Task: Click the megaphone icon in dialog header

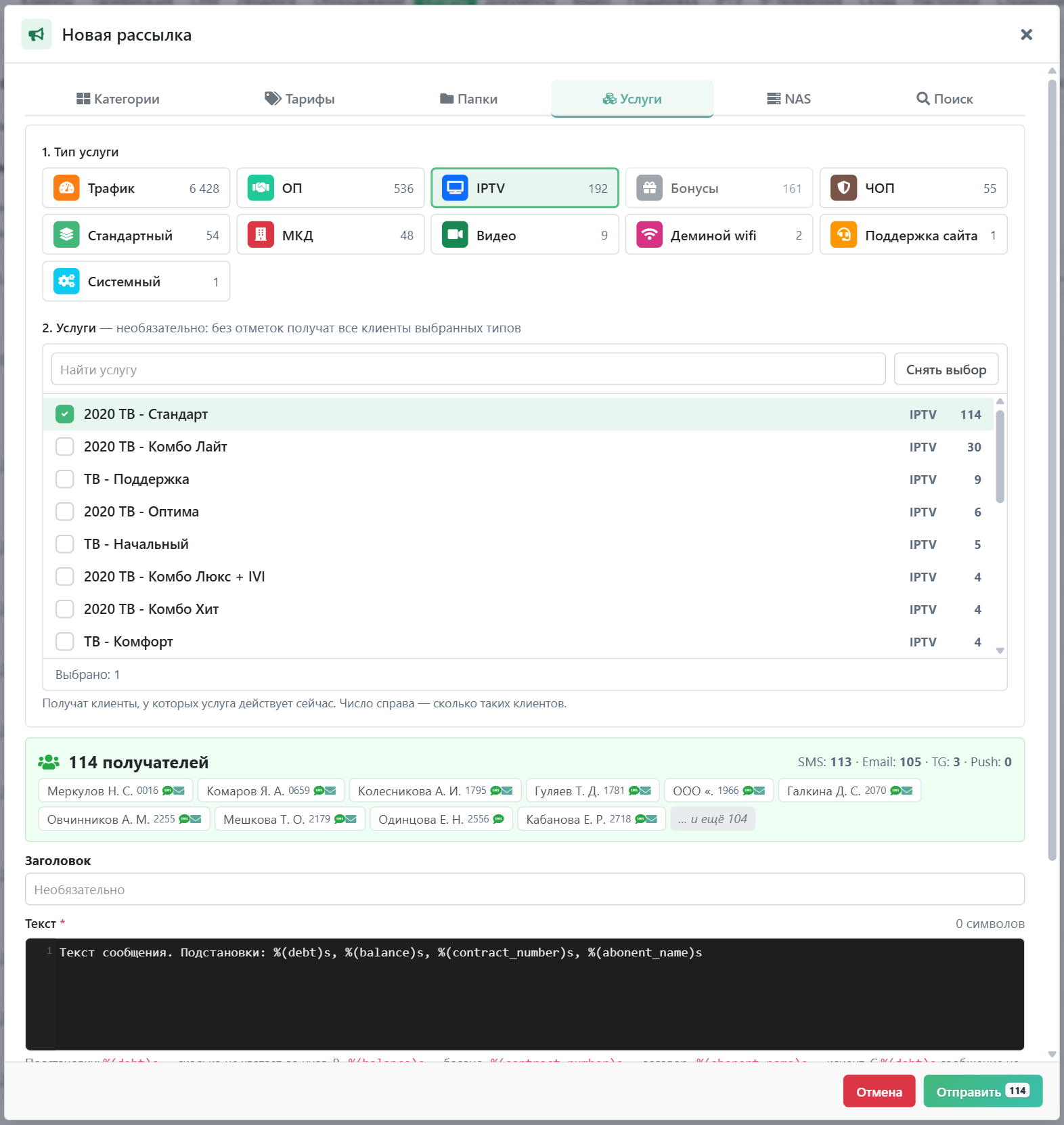Action: click(37, 35)
